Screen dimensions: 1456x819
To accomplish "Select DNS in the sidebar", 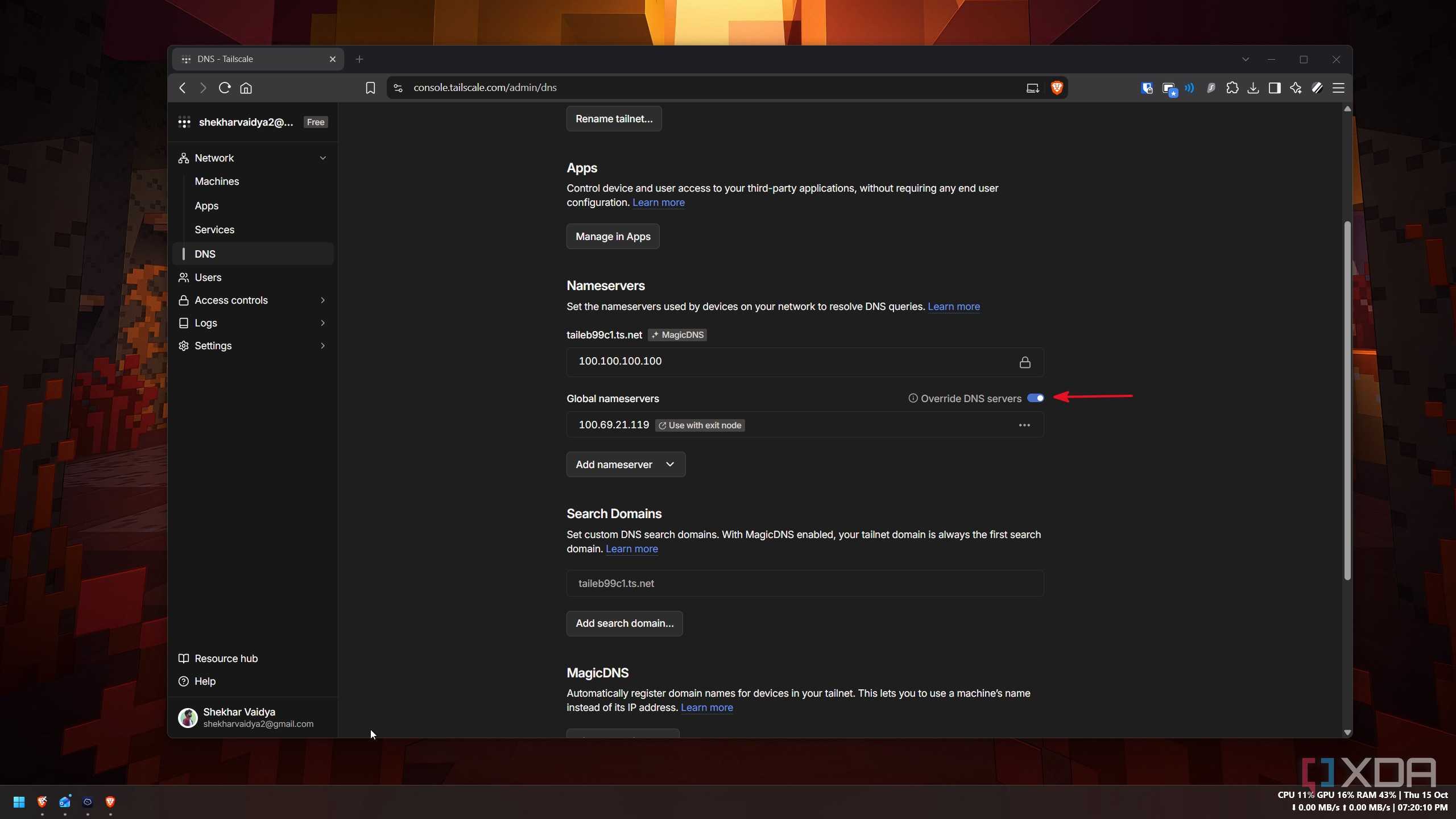I will coord(253,254).
